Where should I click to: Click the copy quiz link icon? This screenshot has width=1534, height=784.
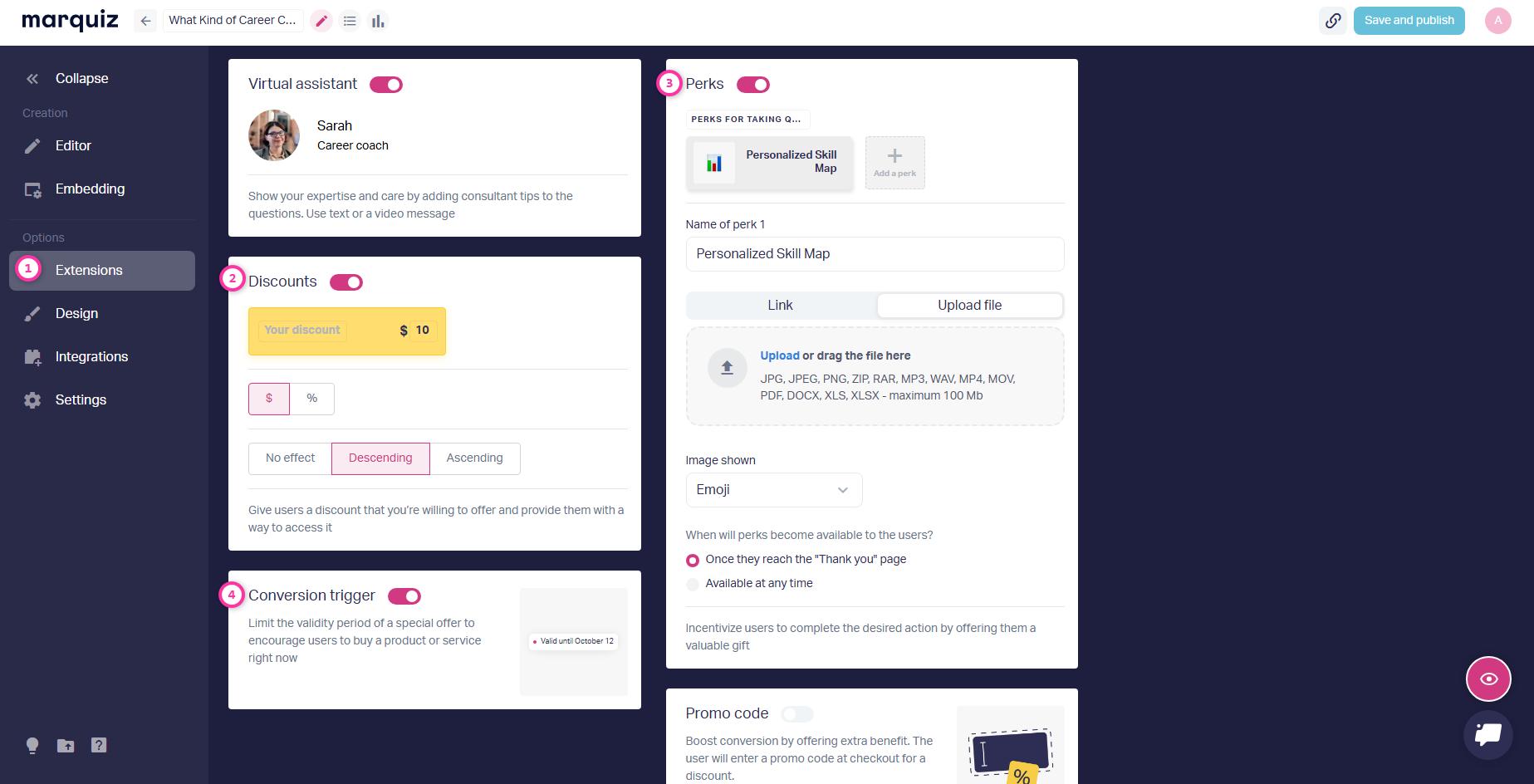[1332, 21]
